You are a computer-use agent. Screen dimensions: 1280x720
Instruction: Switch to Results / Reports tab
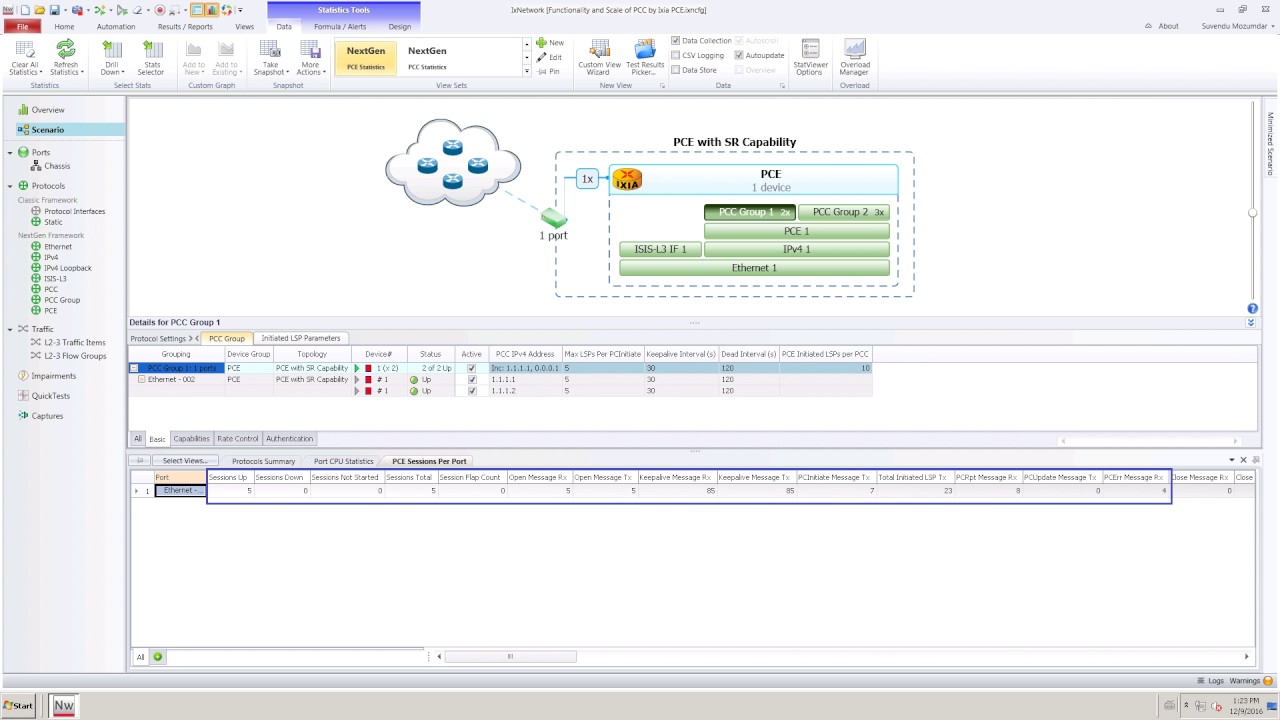pos(185,26)
